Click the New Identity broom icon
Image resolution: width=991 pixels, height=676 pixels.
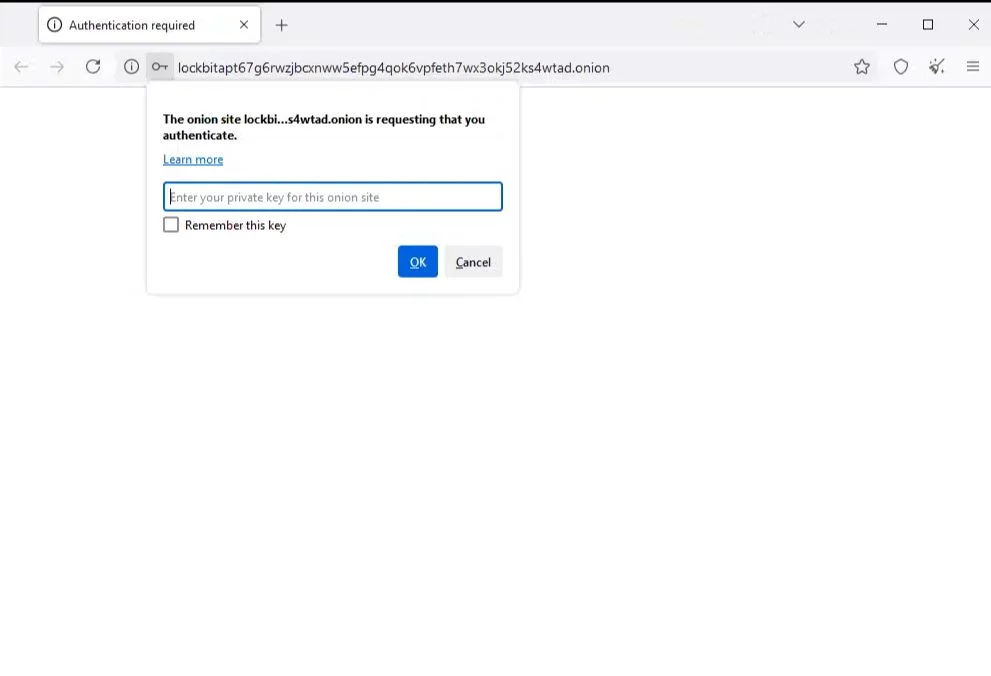pyautogui.click(x=937, y=67)
